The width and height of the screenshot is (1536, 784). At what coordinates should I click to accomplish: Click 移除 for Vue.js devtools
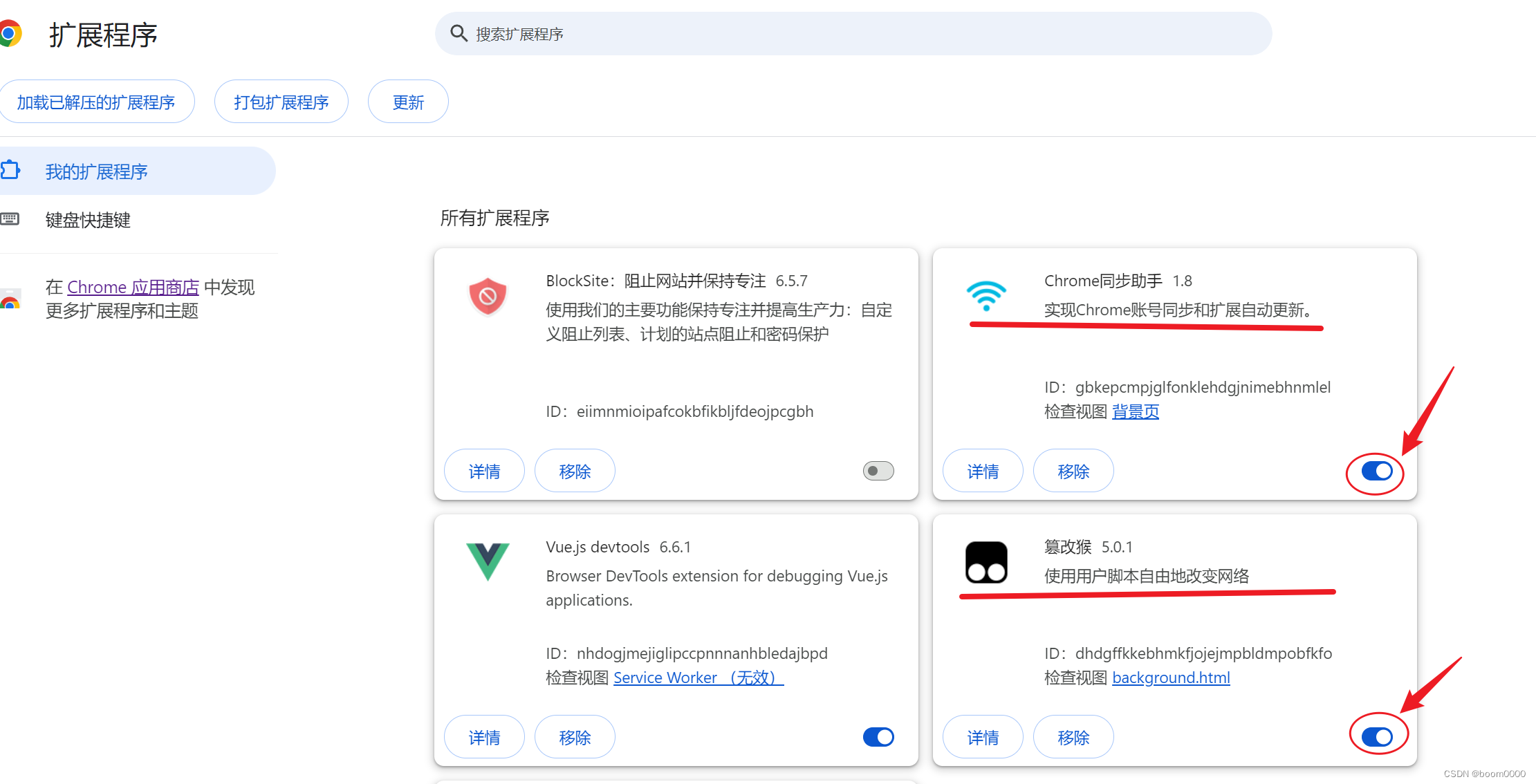(x=575, y=737)
